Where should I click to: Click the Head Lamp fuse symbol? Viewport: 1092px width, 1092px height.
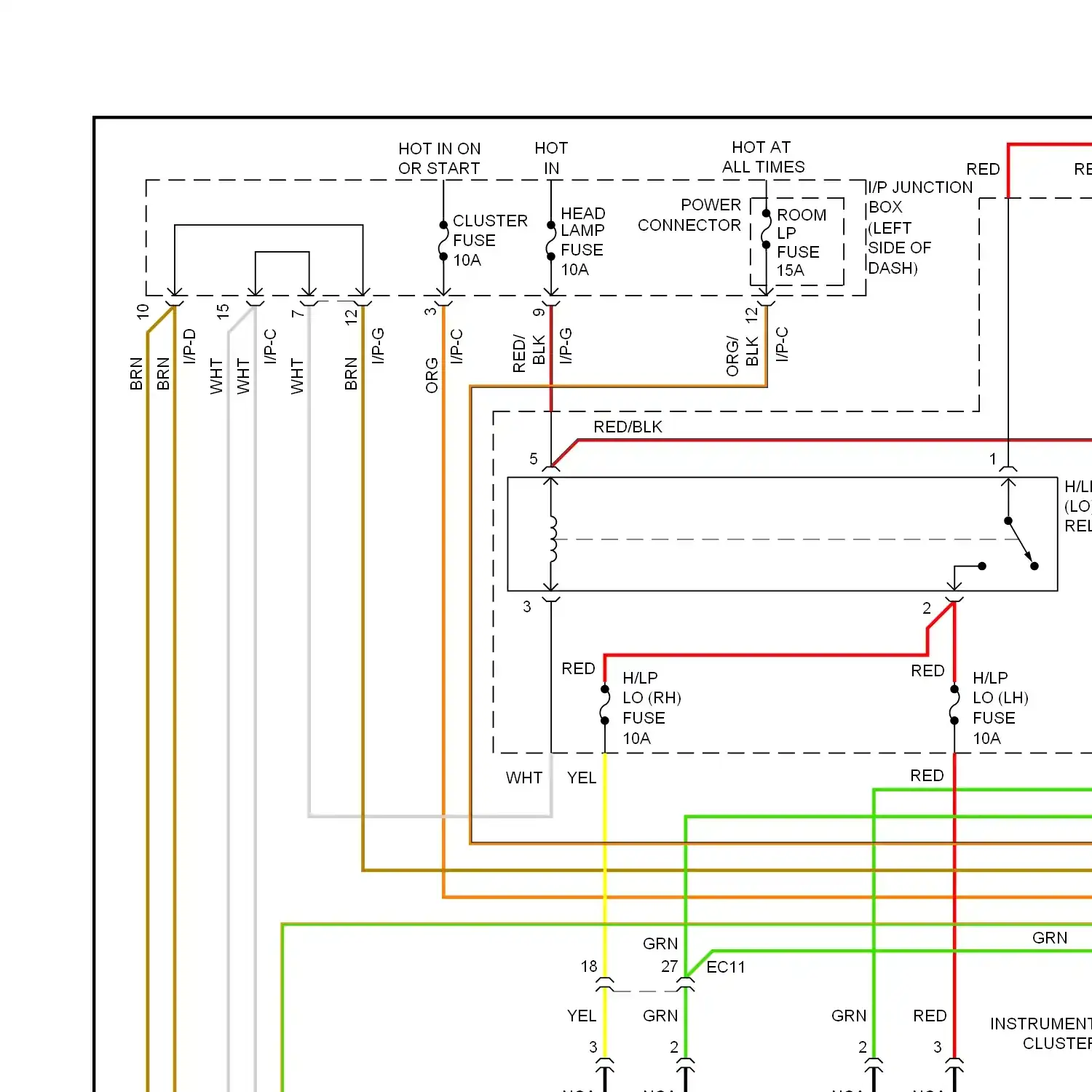tap(551, 241)
